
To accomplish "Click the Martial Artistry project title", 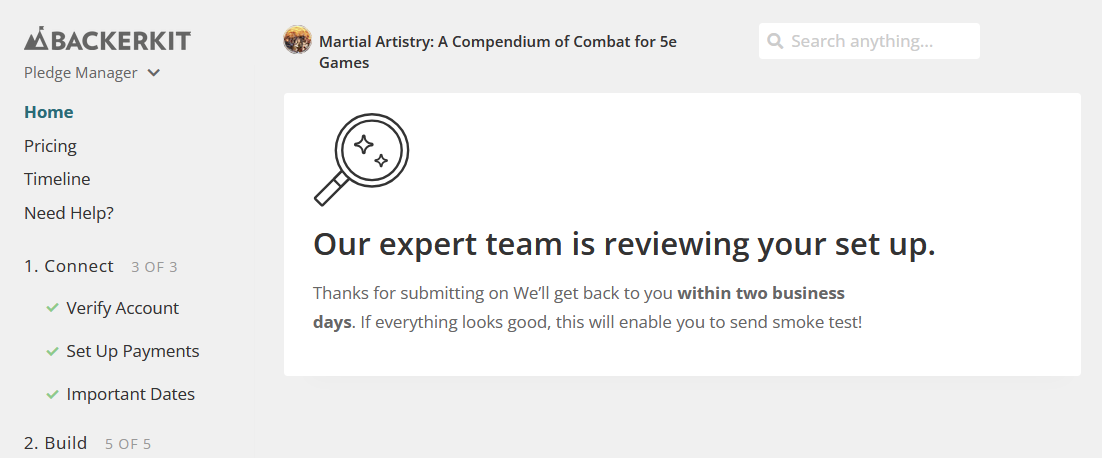I will (x=498, y=52).
